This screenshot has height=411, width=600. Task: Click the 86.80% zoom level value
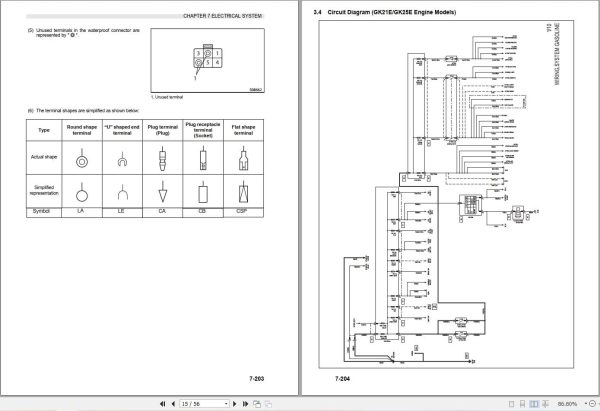click(567, 404)
